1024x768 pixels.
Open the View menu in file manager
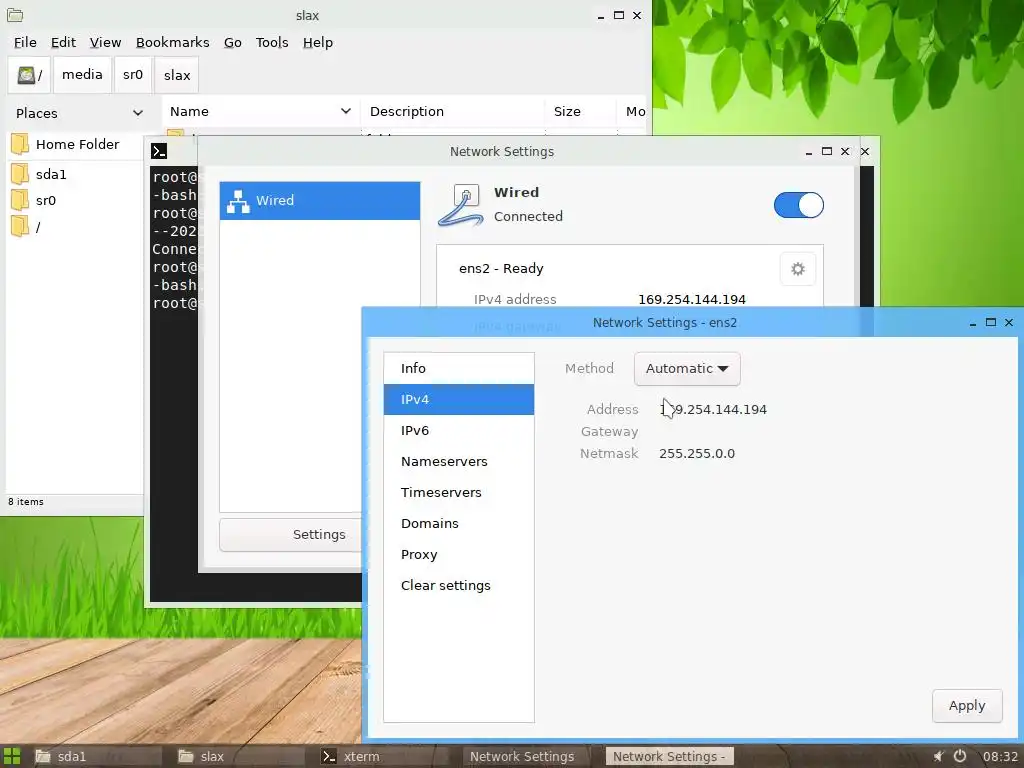[105, 42]
